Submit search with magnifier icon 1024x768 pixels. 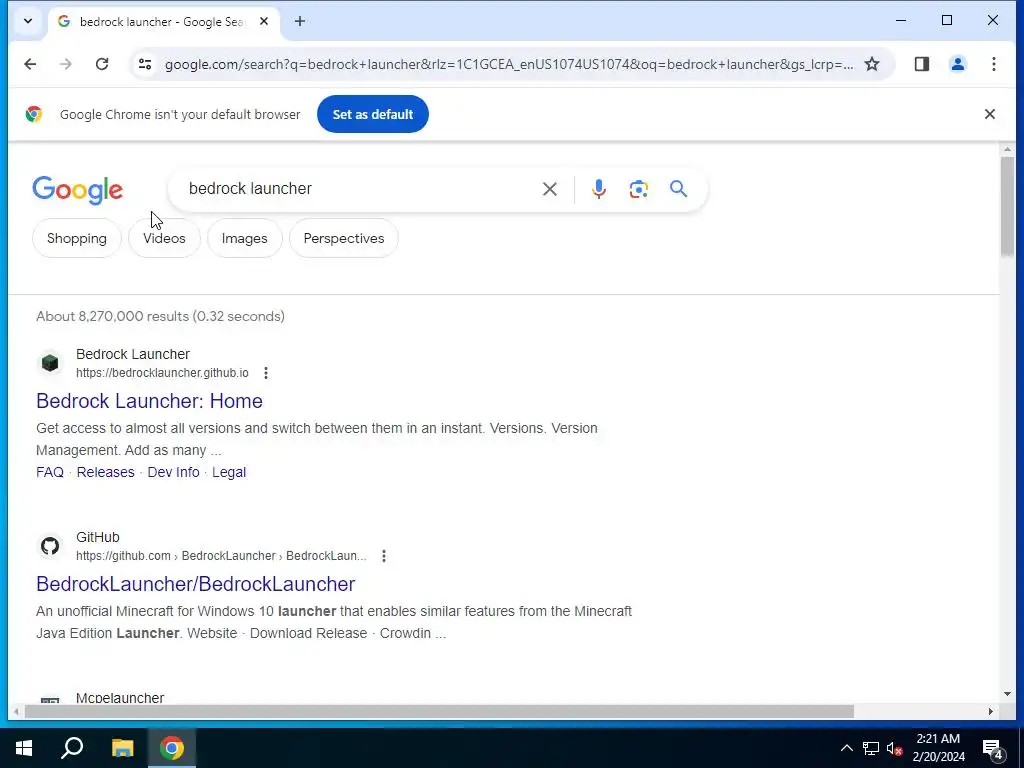[x=679, y=189]
